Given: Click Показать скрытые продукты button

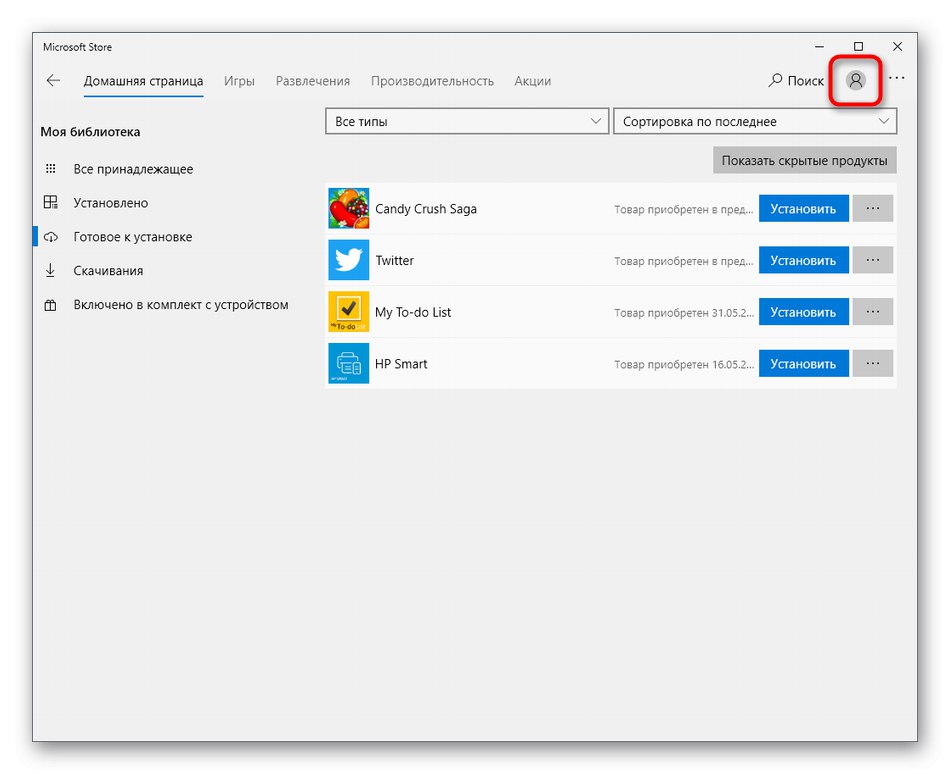Looking at the screenshot, I should [x=805, y=160].
